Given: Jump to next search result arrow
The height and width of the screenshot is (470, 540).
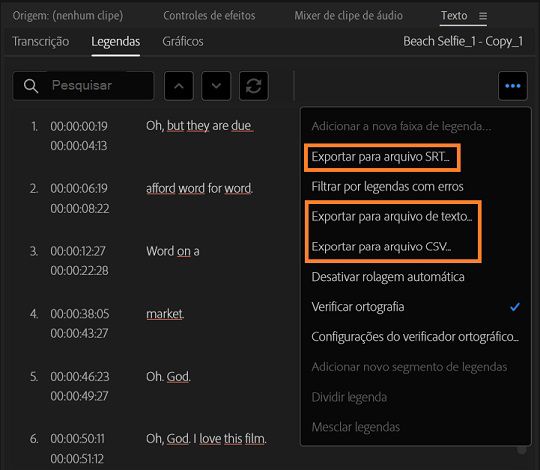Looking at the screenshot, I should pyautogui.click(x=216, y=86).
